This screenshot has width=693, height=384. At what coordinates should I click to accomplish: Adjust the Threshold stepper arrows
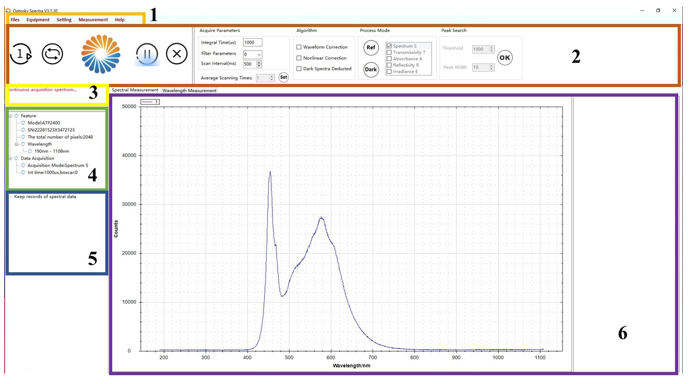point(491,49)
